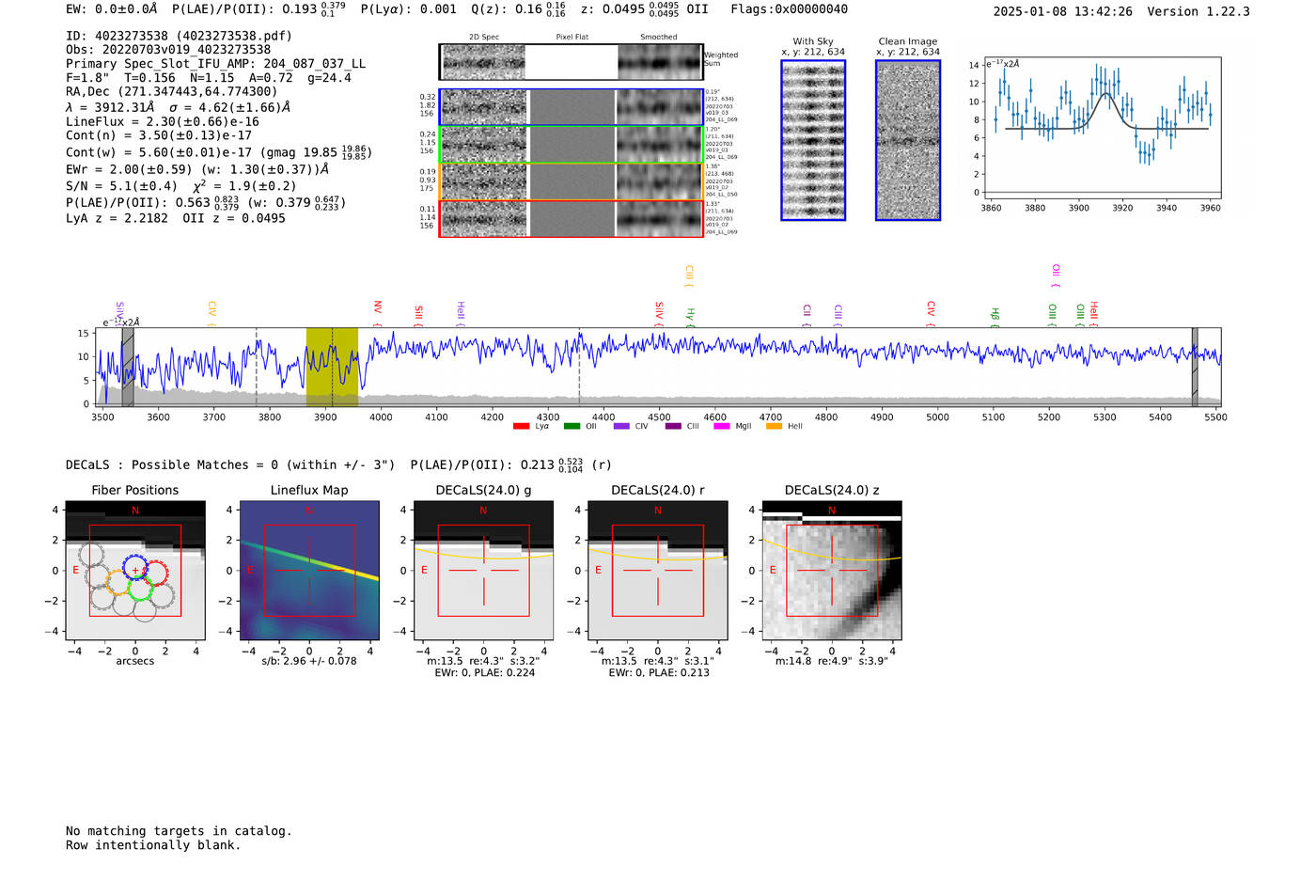Click the blue fiber circle in Fiber Positions
The width and height of the screenshot is (1316, 896).
click(135, 567)
